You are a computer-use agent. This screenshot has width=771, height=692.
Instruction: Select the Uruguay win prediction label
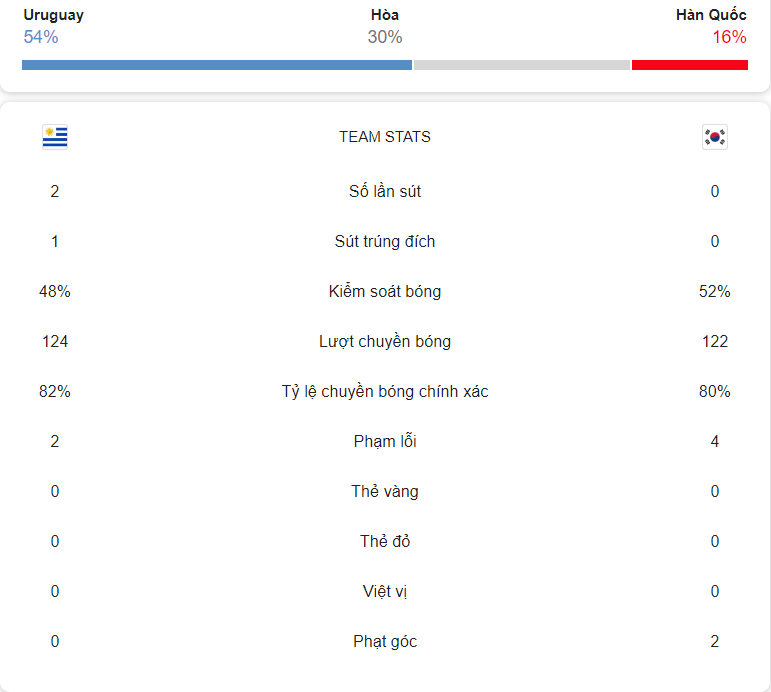pyautogui.click(x=54, y=15)
